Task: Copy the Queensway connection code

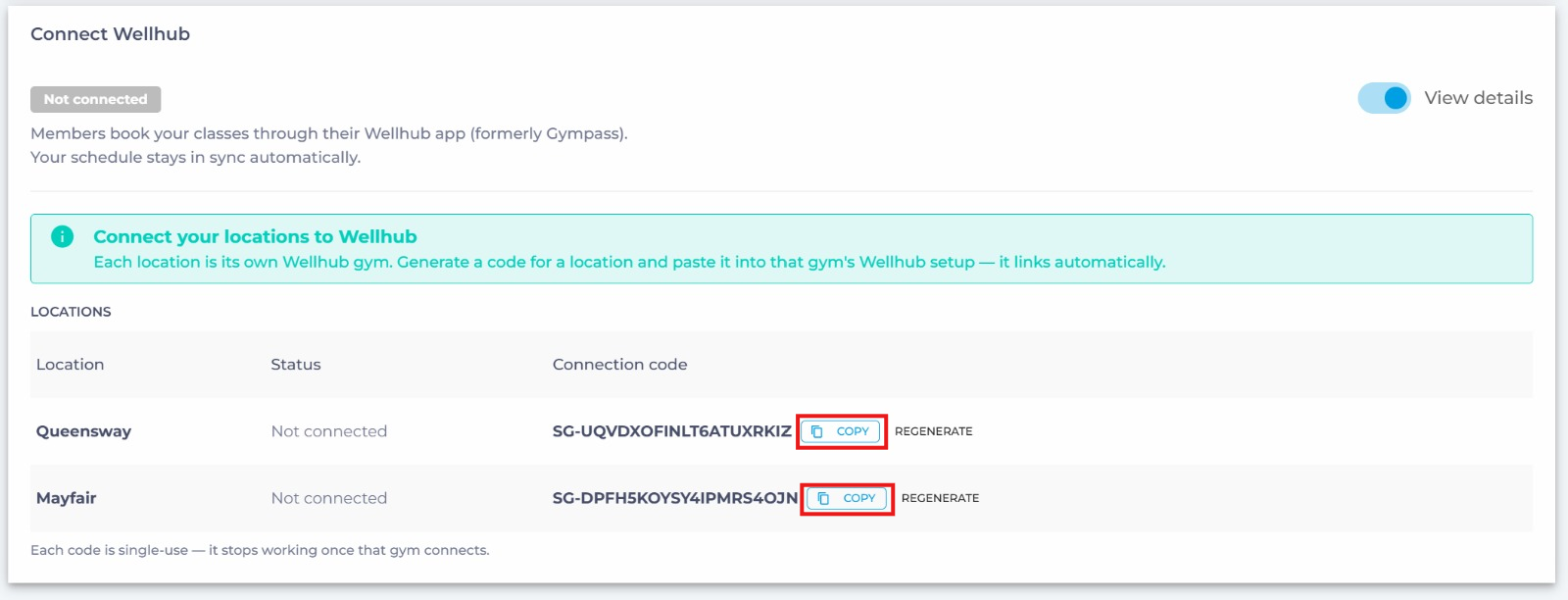Action: [x=841, y=431]
